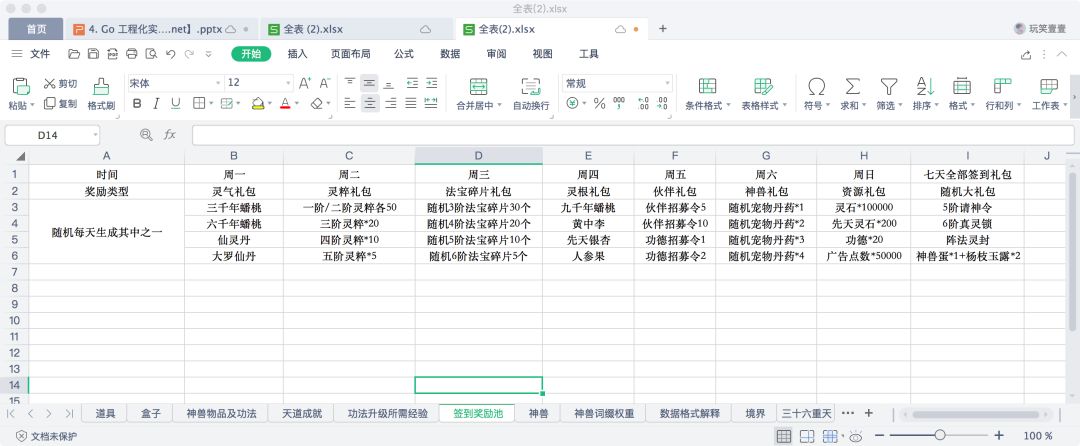
Task: Click the zoom/search icon beside formula bar
Action: (x=146, y=135)
